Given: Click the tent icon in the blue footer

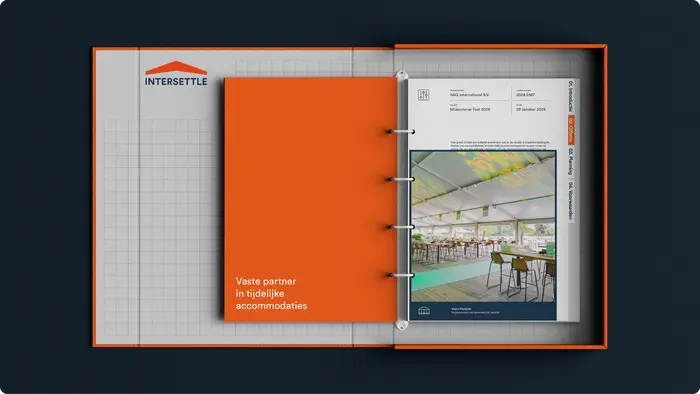Looking at the screenshot, I should 424,311.
